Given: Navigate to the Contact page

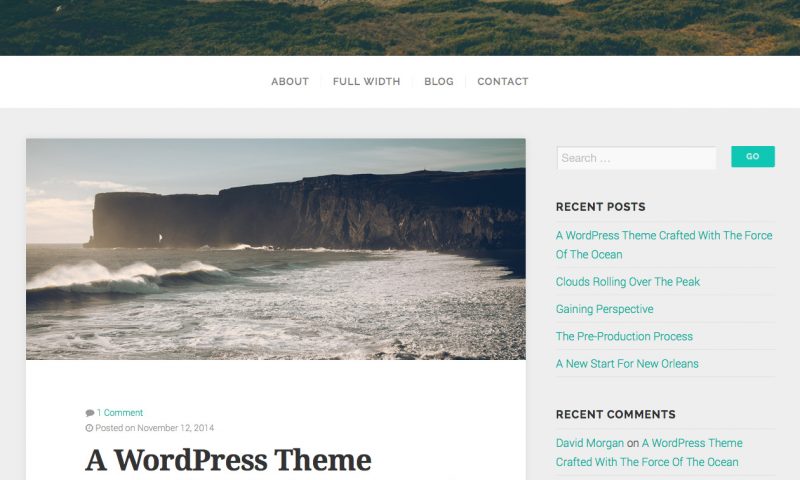Looking at the screenshot, I should [503, 82].
